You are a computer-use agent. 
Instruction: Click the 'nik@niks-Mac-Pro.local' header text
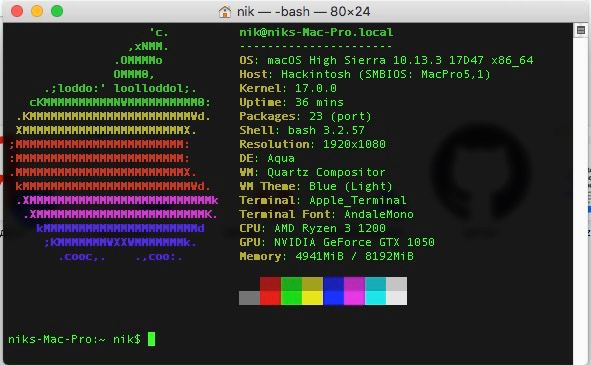pos(316,32)
